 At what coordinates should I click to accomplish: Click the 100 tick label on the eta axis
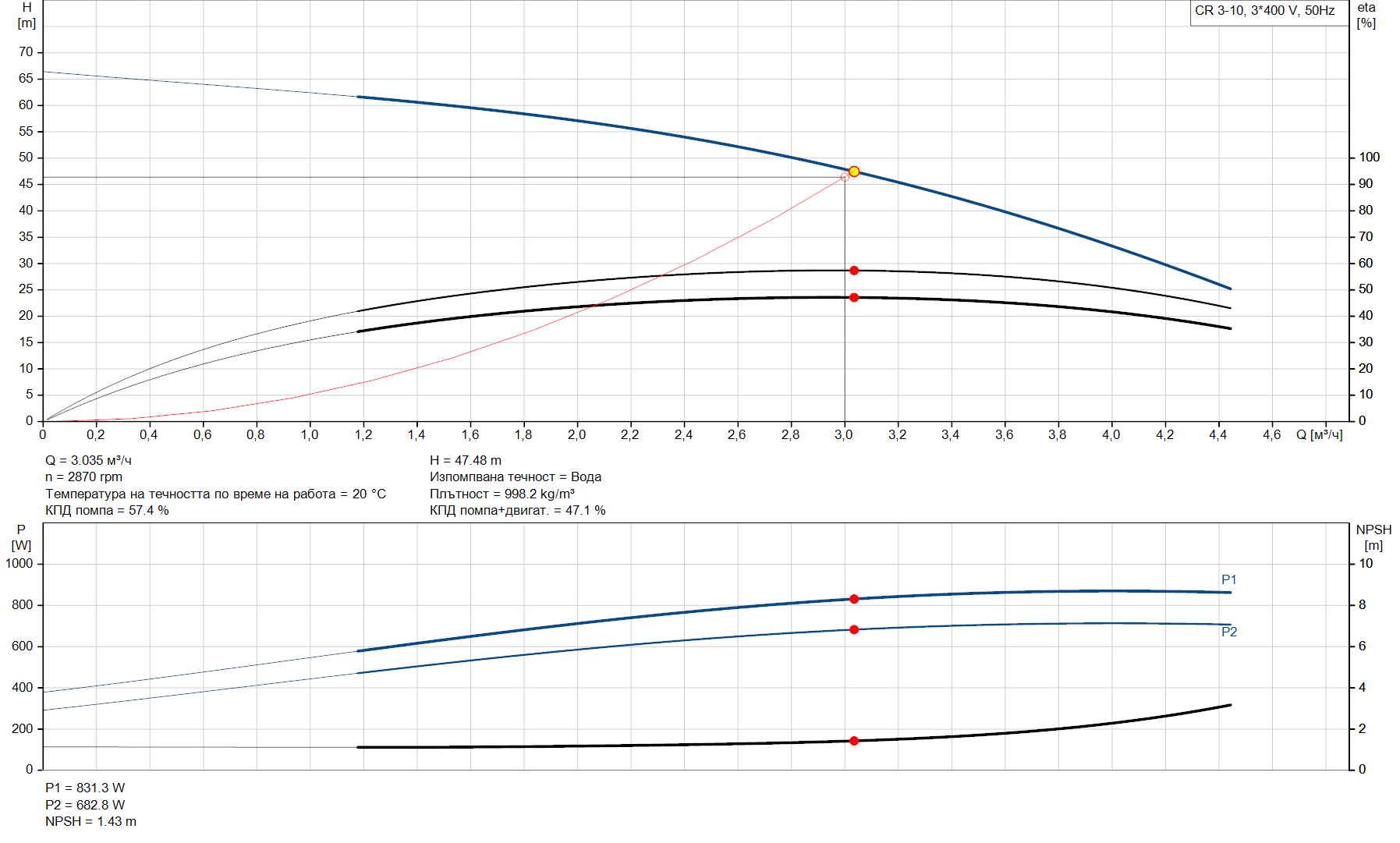1370,157
